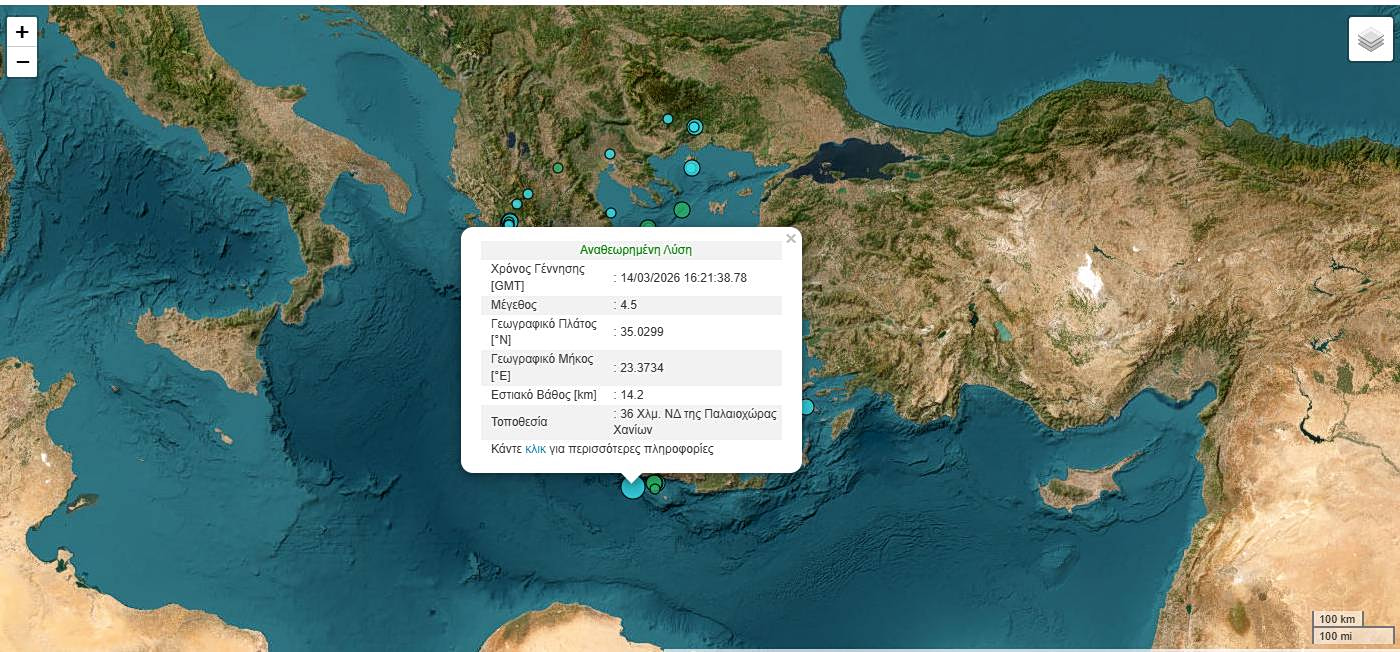Click the green marker cluster on western Crete
Image resolution: width=1400 pixels, height=652 pixels.
[654, 485]
